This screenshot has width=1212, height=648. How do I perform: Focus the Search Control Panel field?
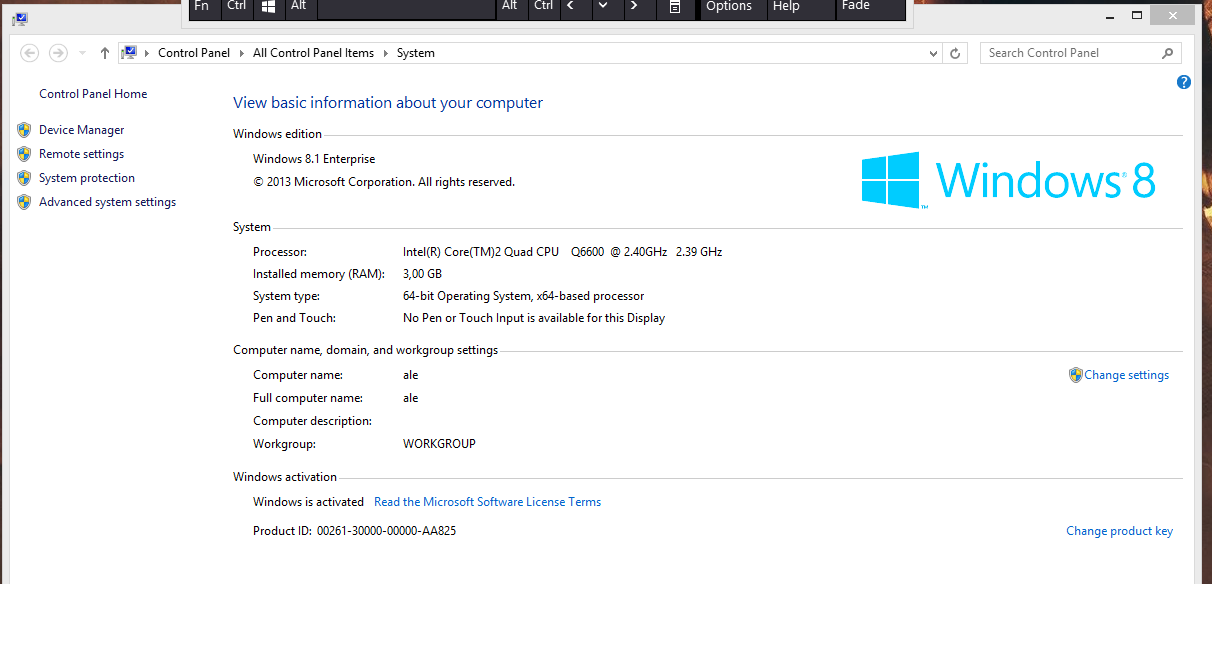pyautogui.click(x=1070, y=53)
